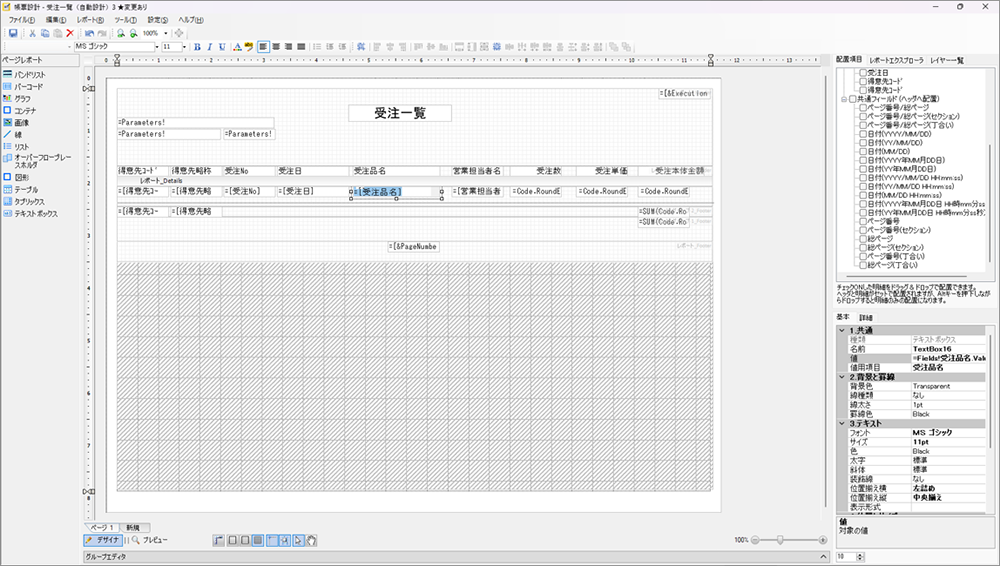Screen dimensions: 1000x566
Task: Switch to 詳細 properties tab
Action: tap(865, 317)
